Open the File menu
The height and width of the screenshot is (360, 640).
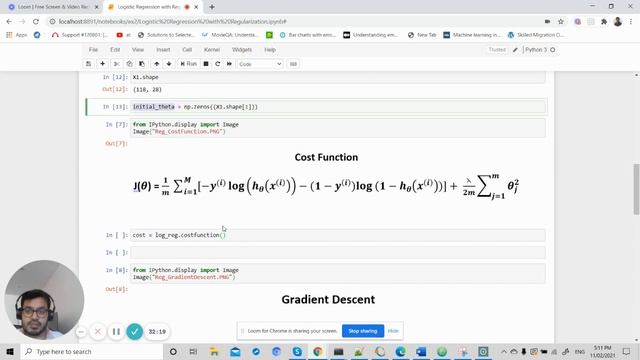[x=93, y=50]
